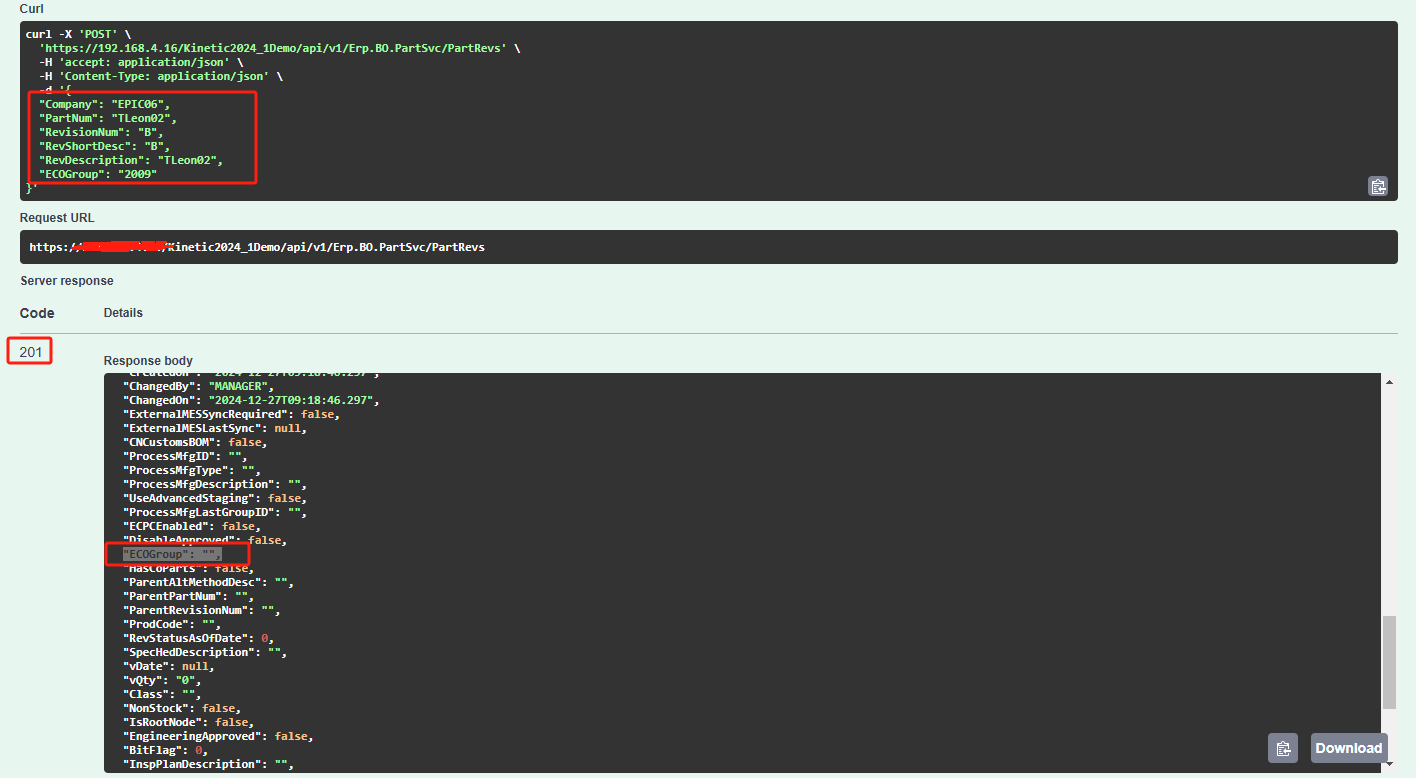Click the "ExternalMESLastSync": null line
The height and width of the screenshot is (778, 1416).
click(x=214, y=428)
